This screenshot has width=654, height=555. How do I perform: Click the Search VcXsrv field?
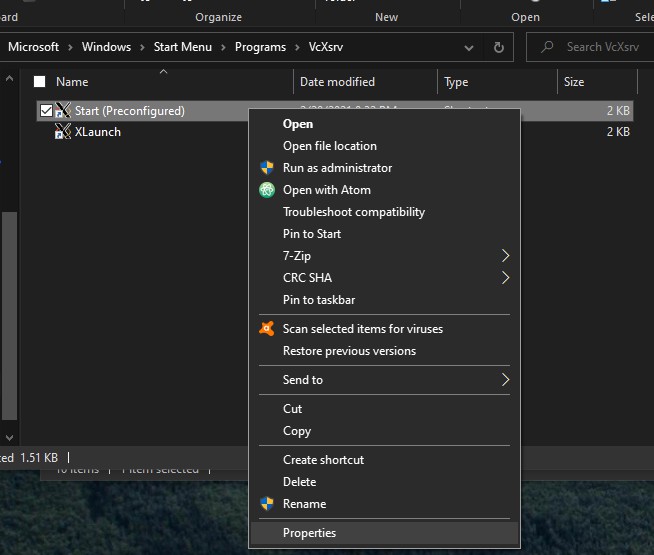pos(590,47)
